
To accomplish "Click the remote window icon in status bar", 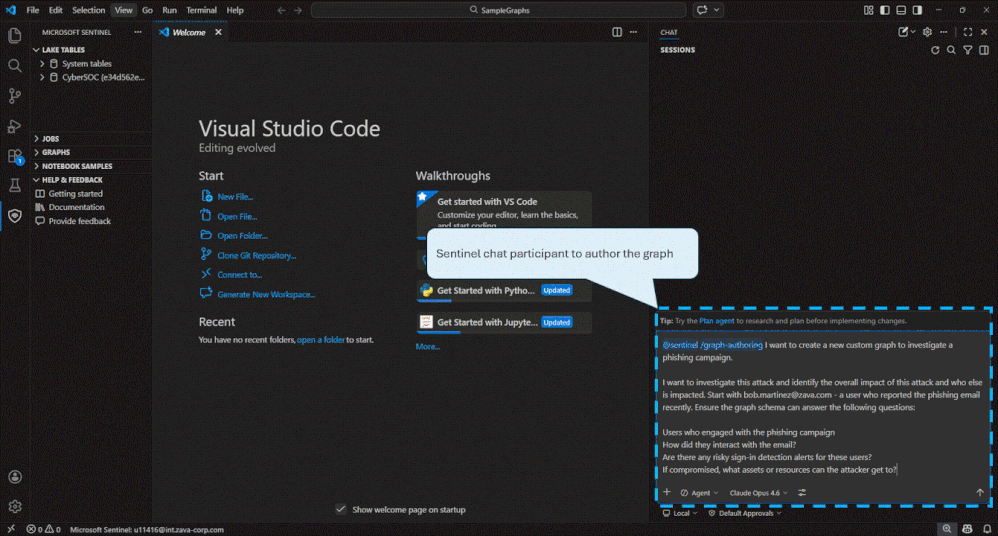I will [x=11, y=529].
